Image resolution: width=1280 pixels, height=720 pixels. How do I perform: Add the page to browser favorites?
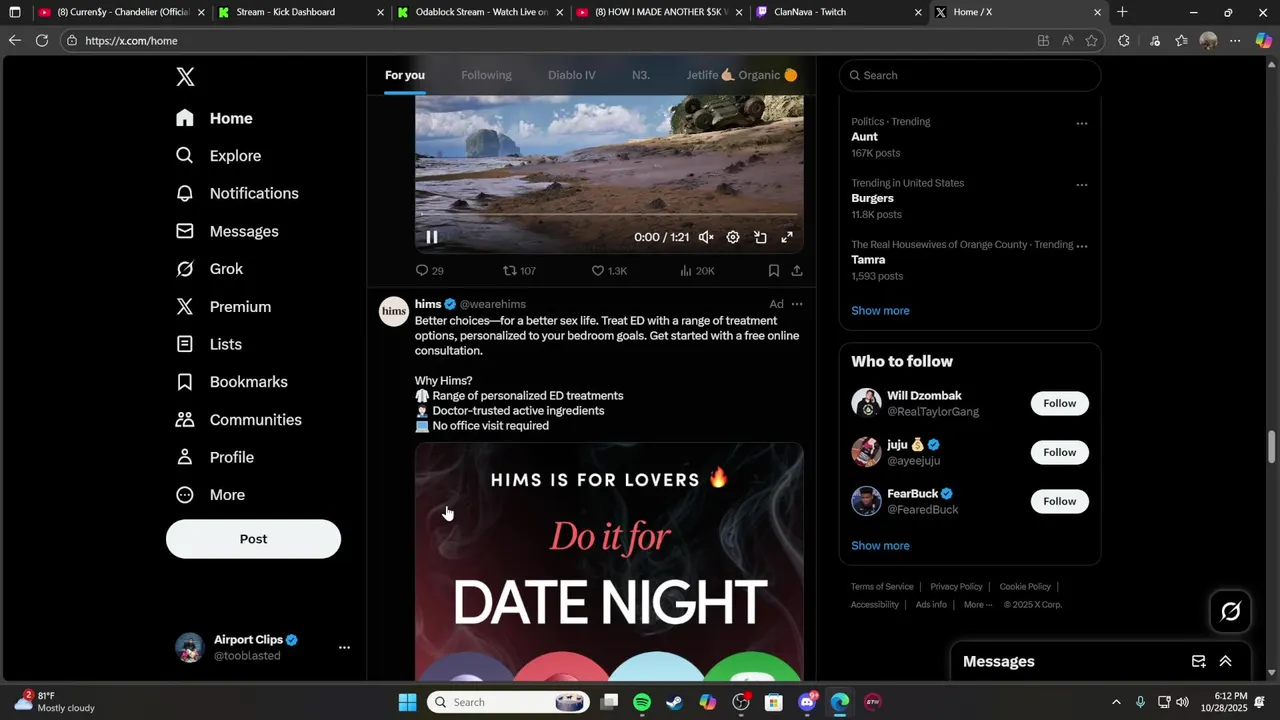point(1091,40)
